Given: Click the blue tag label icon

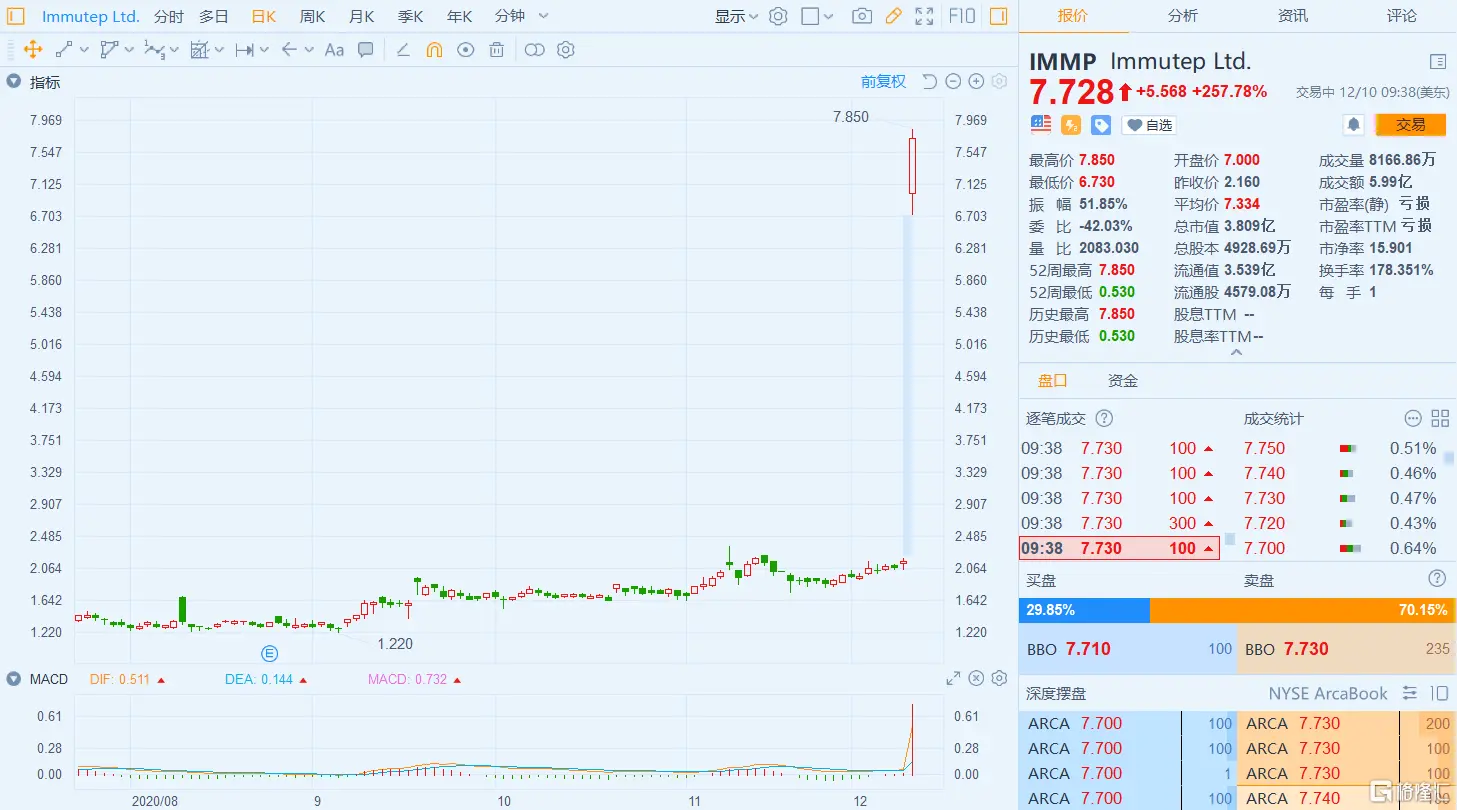Looking at the screenshot, I should coord(1101,125).
